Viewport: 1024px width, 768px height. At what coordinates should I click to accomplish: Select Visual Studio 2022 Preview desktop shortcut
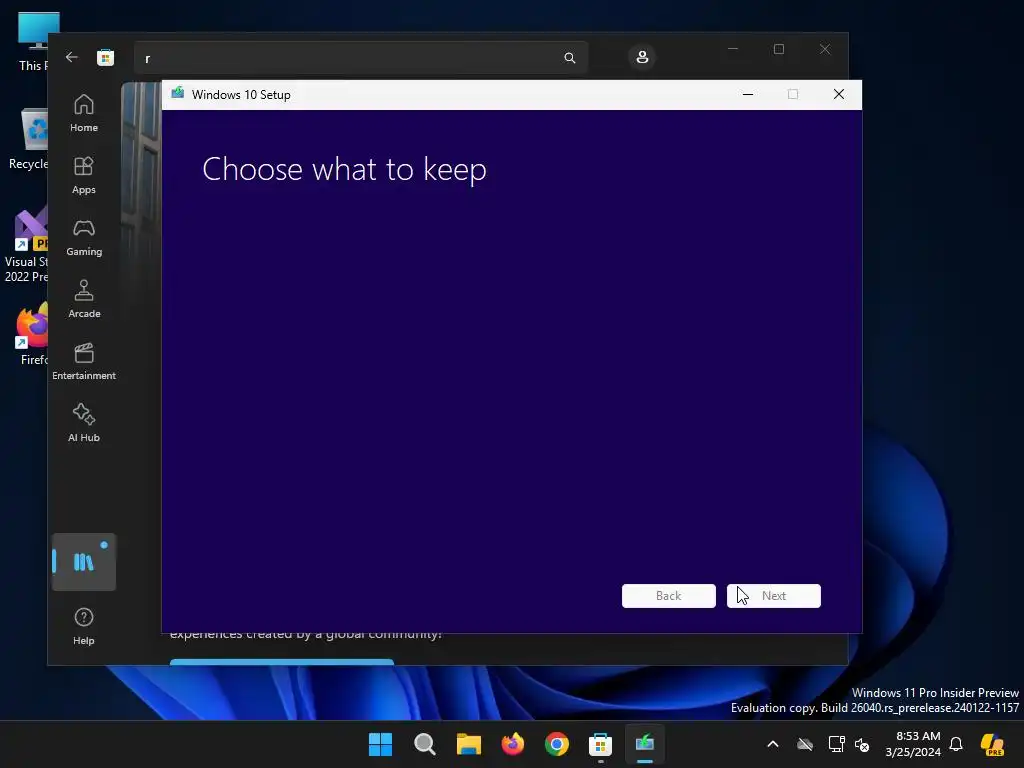pyautogui.click(x=26, y=245)
